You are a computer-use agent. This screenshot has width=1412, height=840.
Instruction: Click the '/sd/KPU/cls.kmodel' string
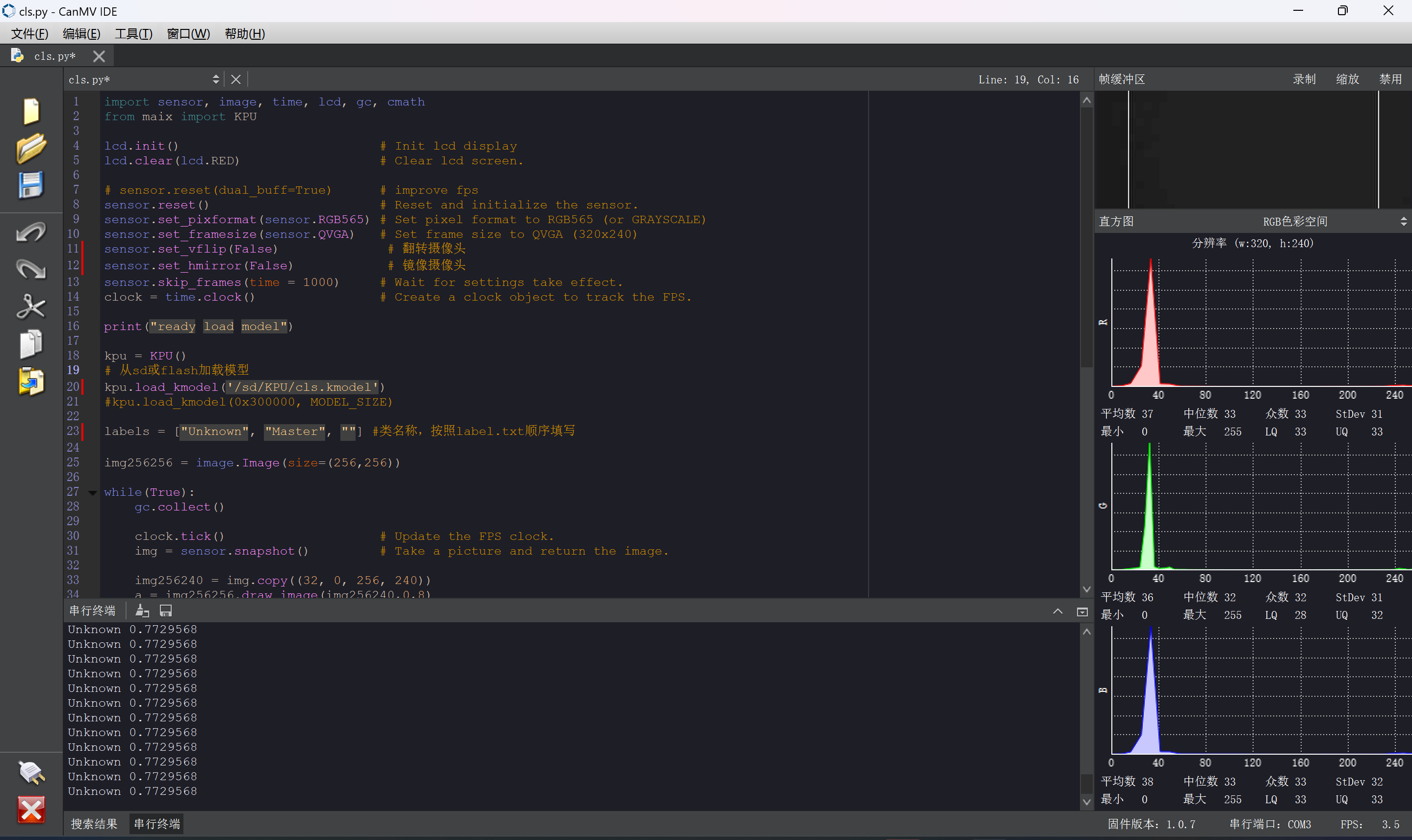coord(302,387)
